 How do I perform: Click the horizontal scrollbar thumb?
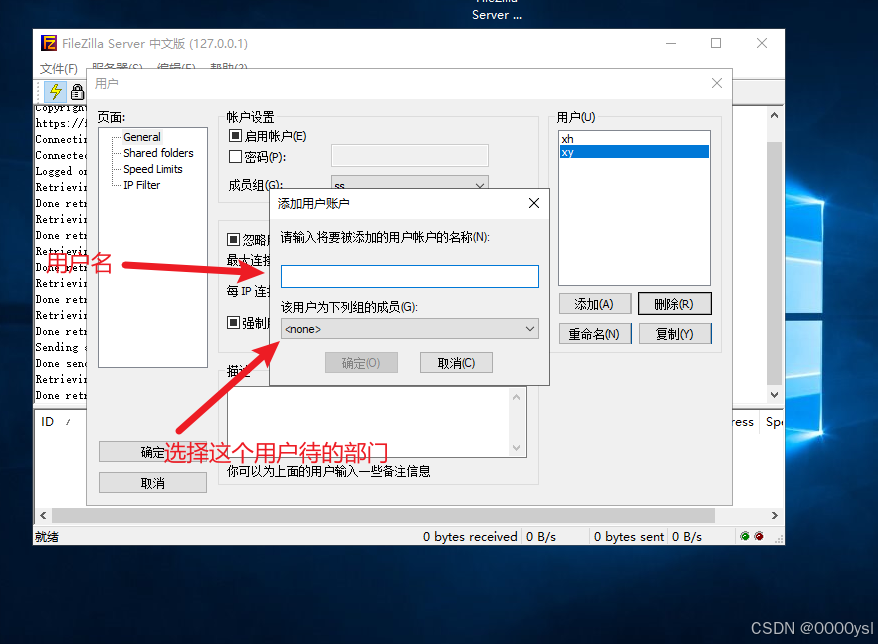pyautogui.click(x=384, y=515)
